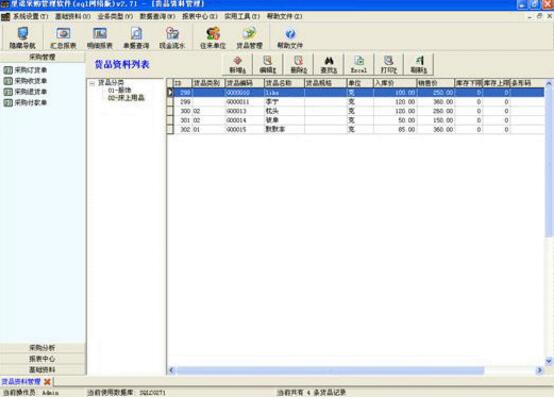Open 采购订货单 in the sidebar
Viewport: 554px width, 398px height.
pos(25,70)
